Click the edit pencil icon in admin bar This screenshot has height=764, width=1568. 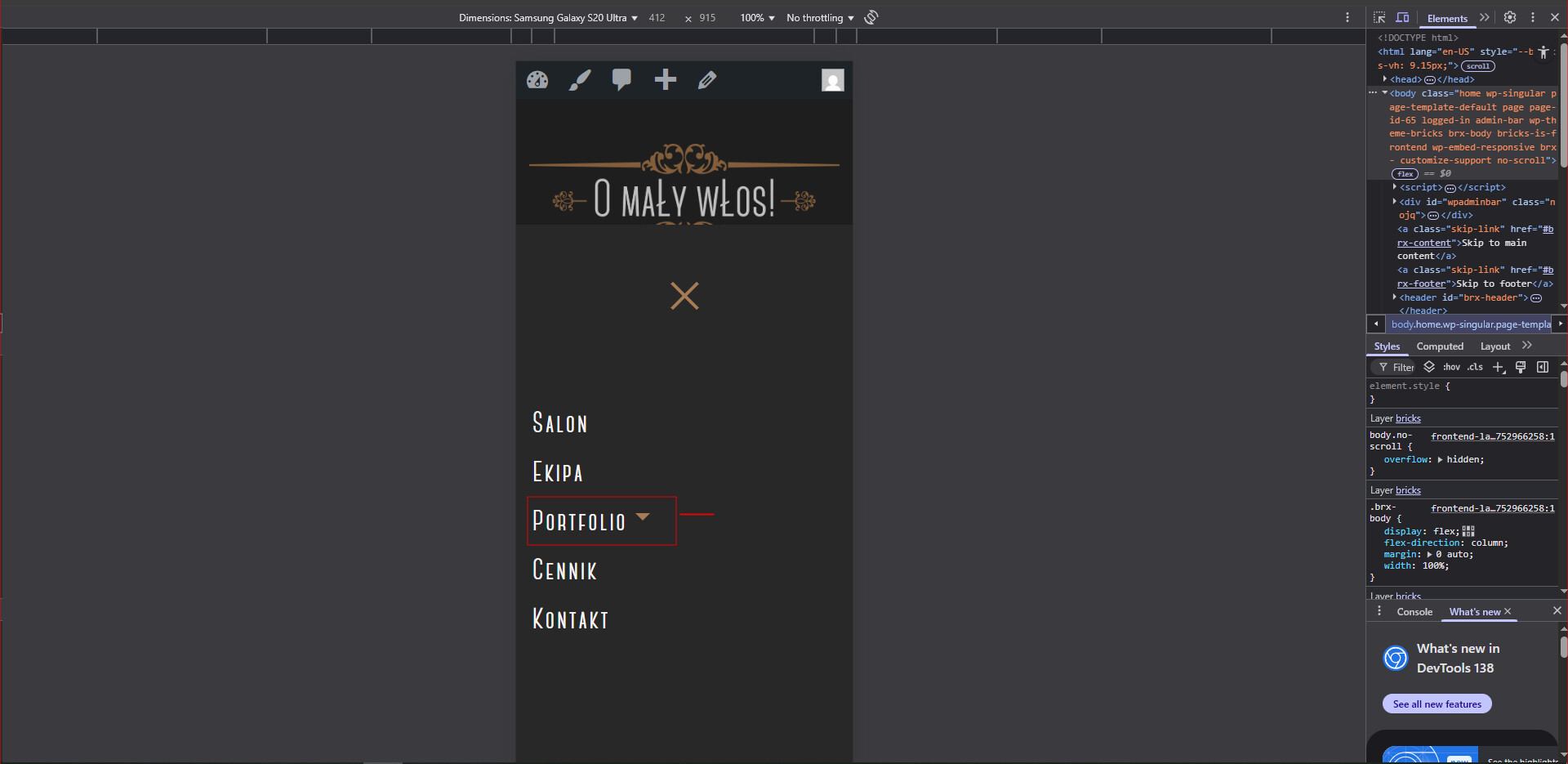(x=707, y=79)
